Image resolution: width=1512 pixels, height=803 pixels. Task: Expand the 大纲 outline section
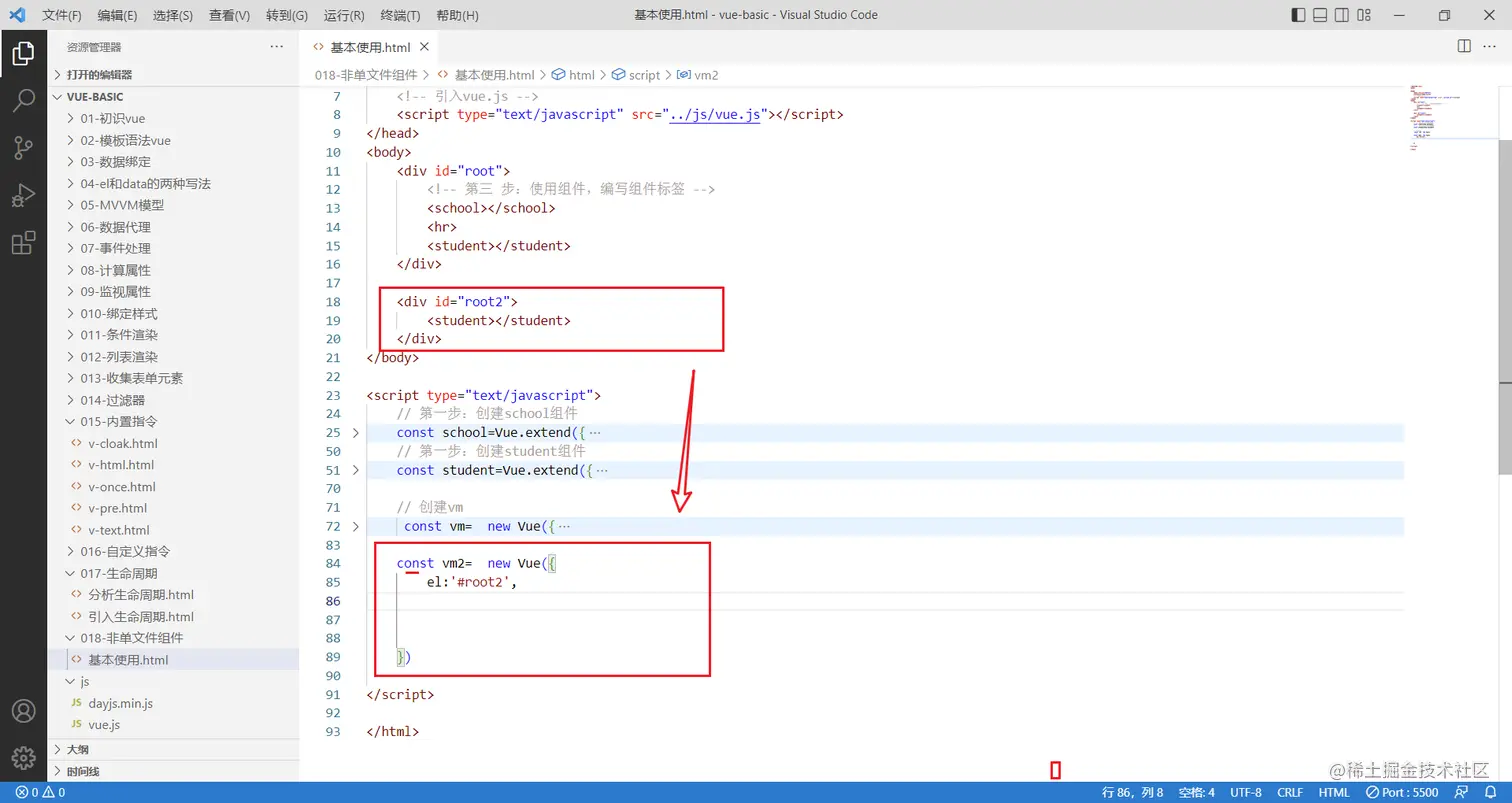173,750
